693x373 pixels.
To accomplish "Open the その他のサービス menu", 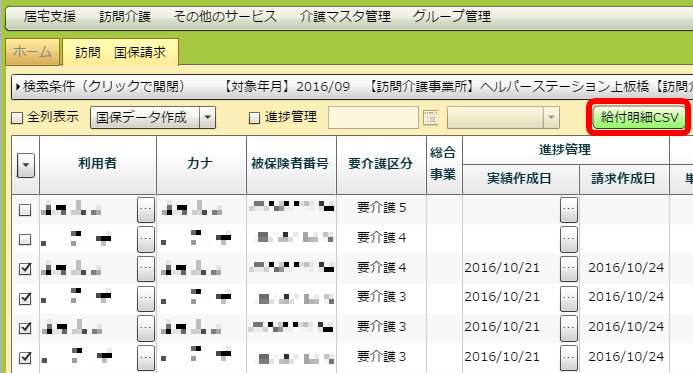I will click(225, 17).
